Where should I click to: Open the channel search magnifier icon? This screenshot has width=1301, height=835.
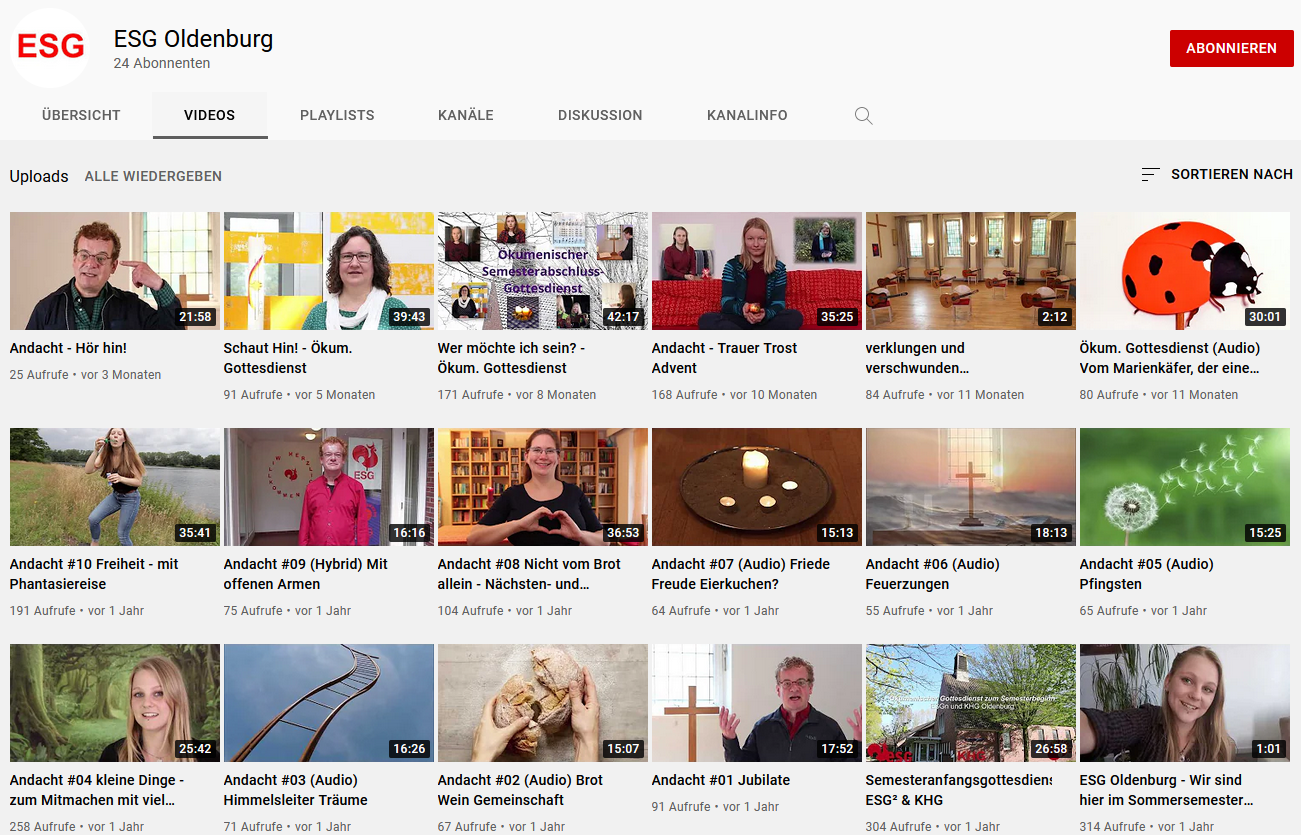tap(864, 116)
